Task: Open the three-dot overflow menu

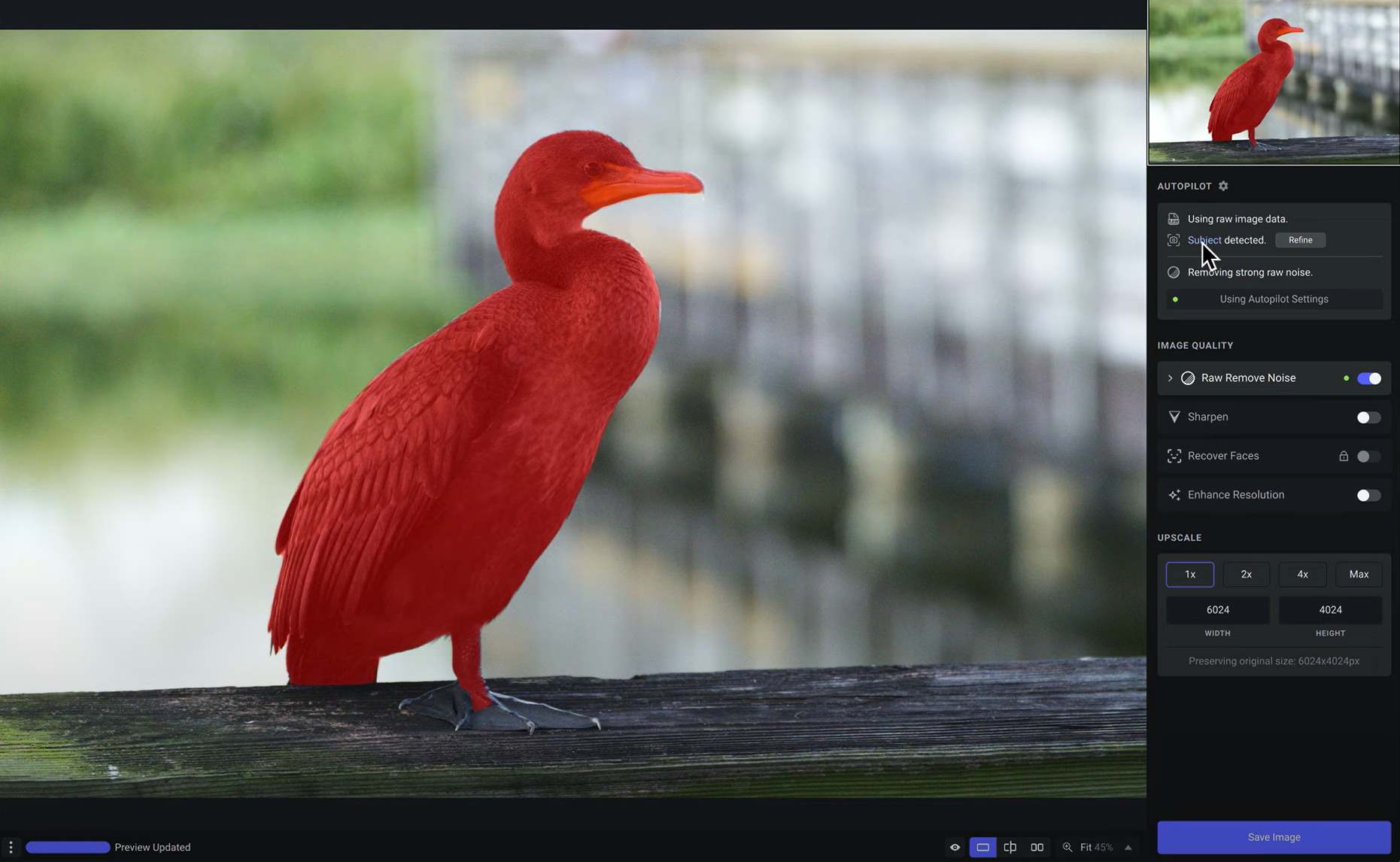Action: pos(11,847)
